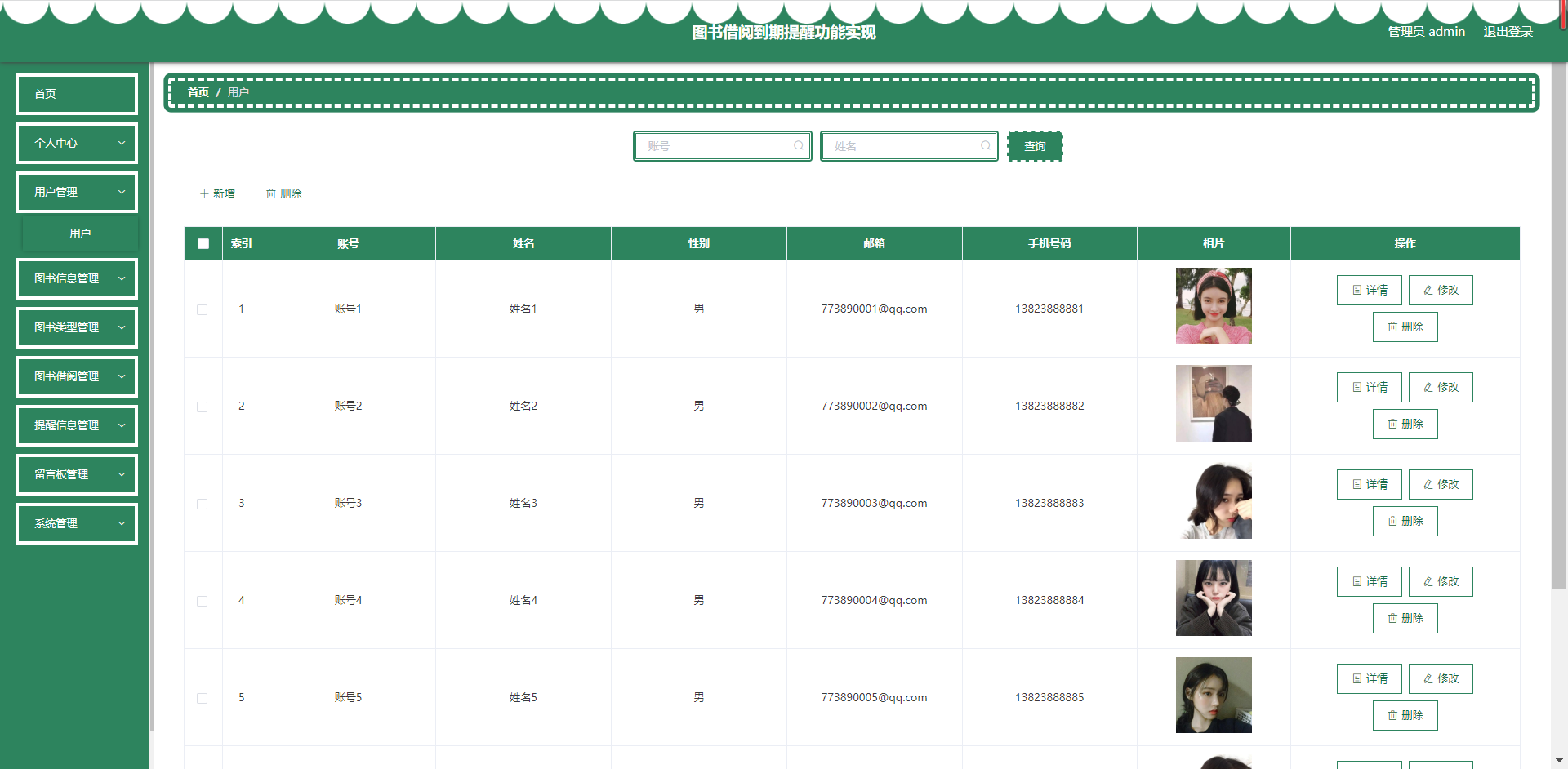1568x769 pixels.
Task: Click email 773890001@qq.com
Action: point(874,309)
